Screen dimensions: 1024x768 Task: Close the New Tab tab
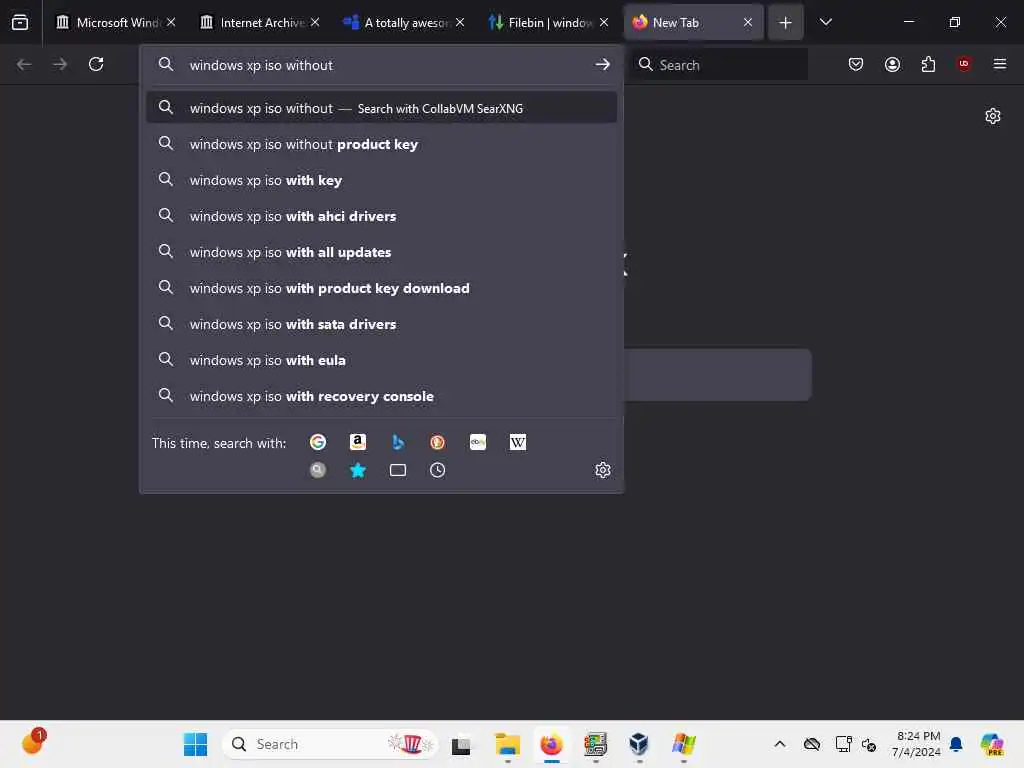point(748,22)
